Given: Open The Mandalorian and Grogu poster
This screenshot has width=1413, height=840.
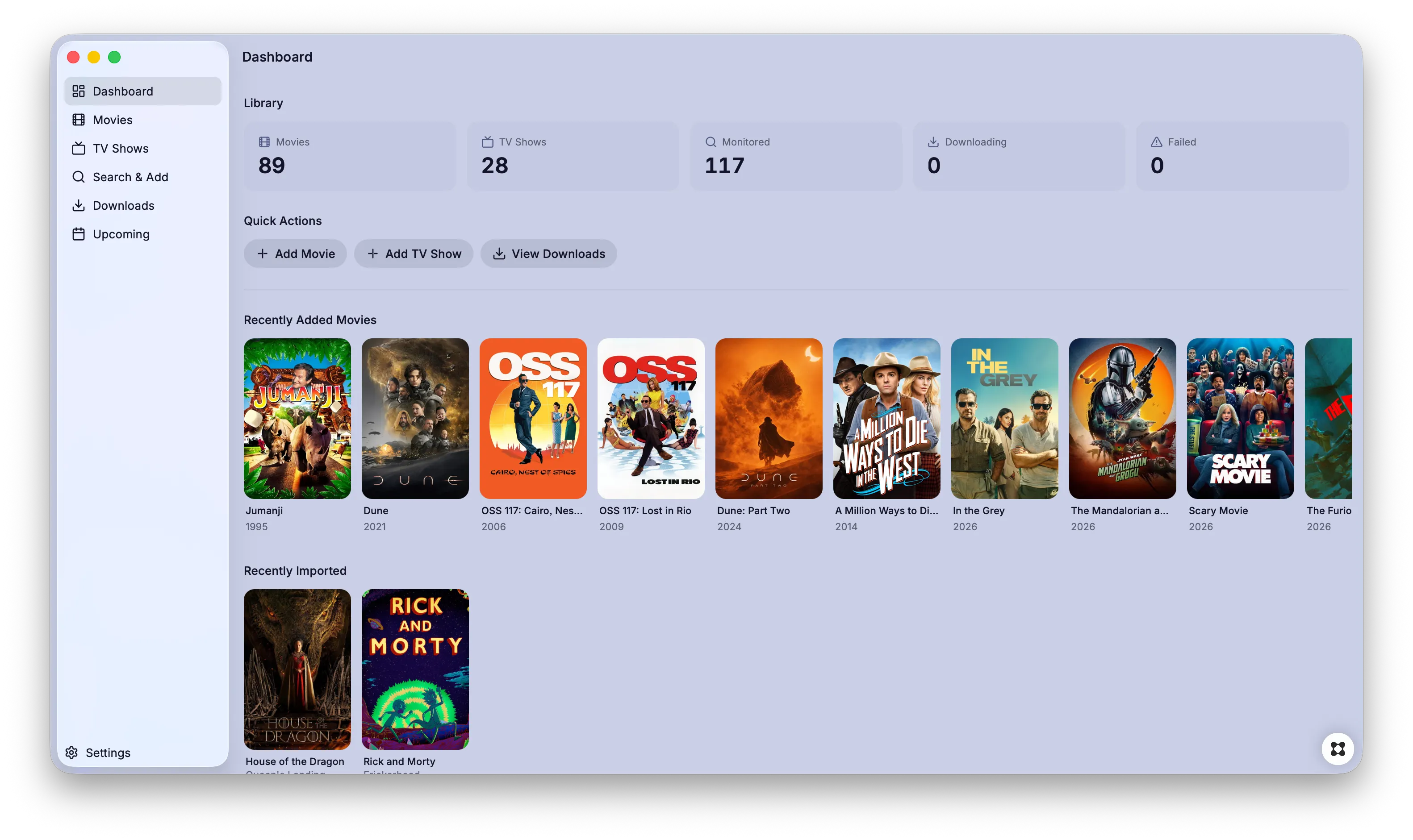Looking at the screenshot, I should point(1122,418).
